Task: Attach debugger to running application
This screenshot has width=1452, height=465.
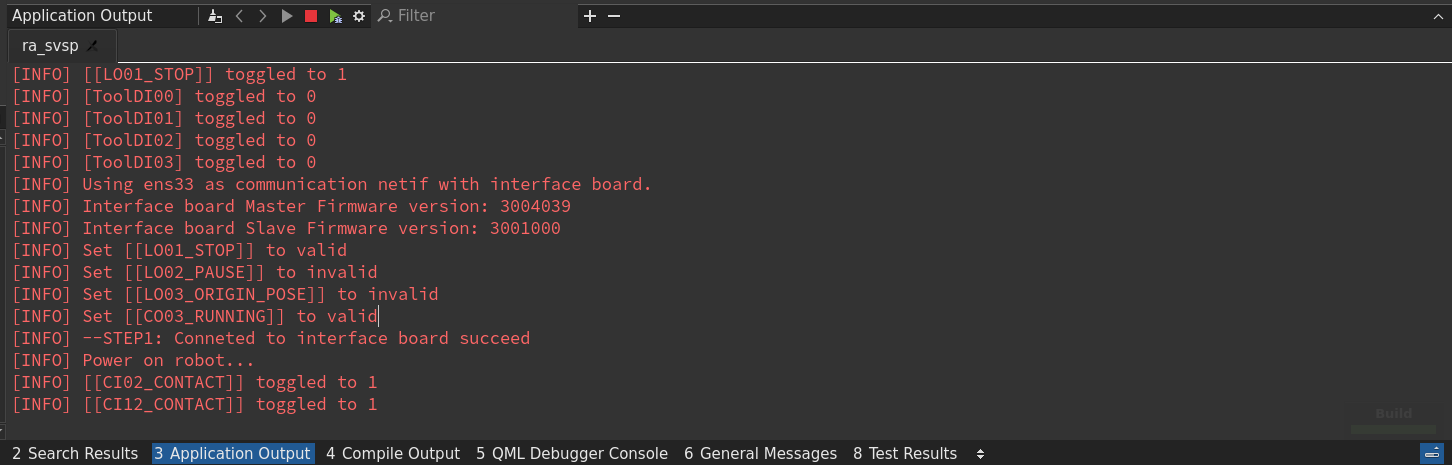Action: (x=335, y=16)
